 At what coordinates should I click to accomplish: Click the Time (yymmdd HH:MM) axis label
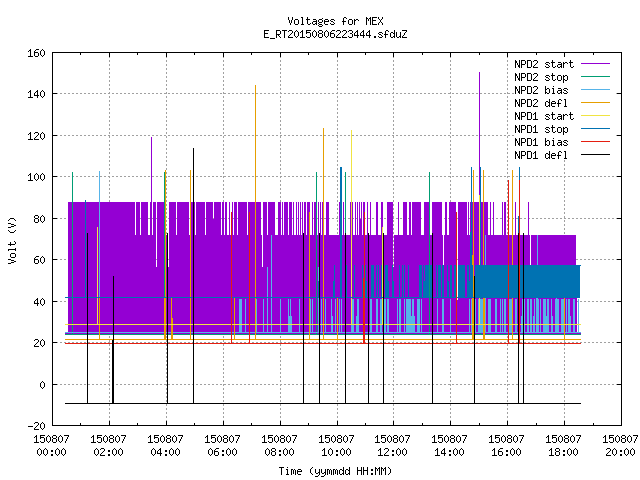(336, 471)
